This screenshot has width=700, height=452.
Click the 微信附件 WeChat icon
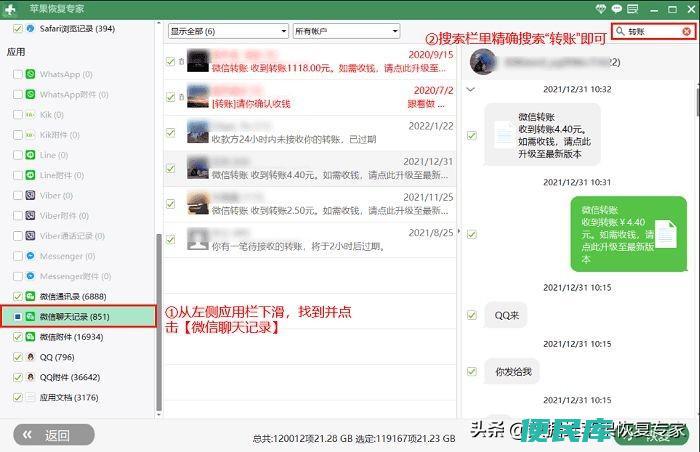click(x=30, y=337)
